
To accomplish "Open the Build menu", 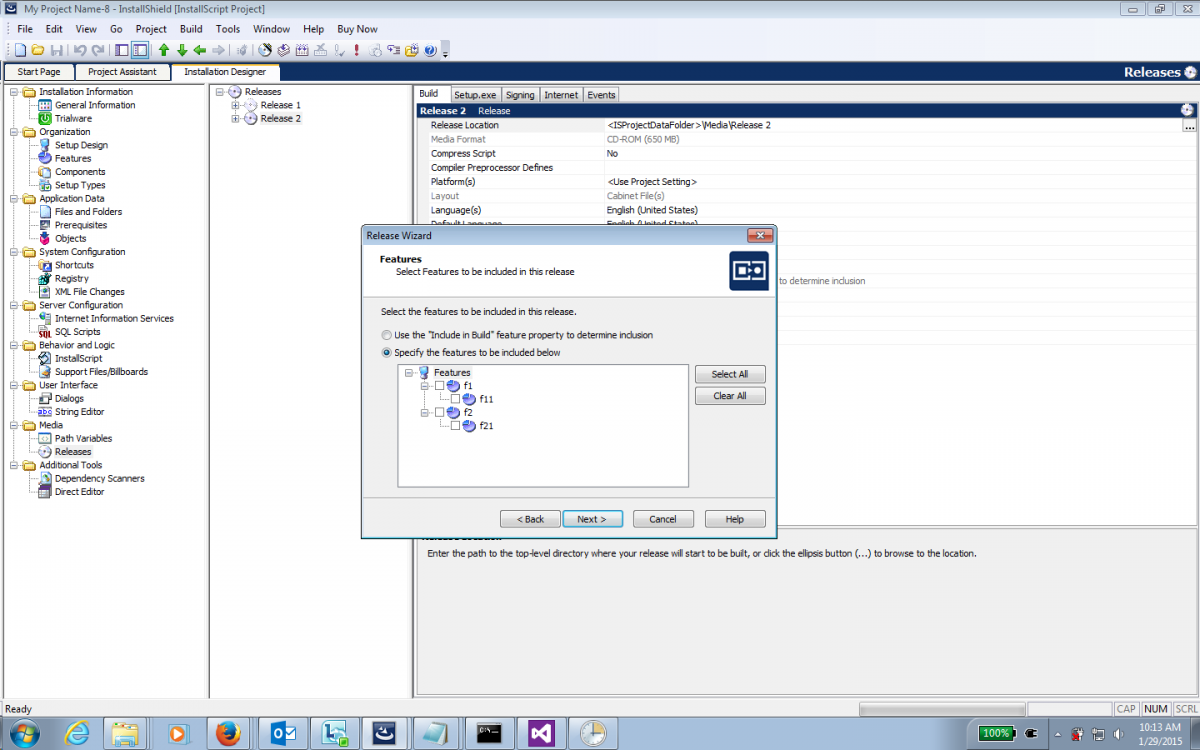I will click(x=191, y=29).
